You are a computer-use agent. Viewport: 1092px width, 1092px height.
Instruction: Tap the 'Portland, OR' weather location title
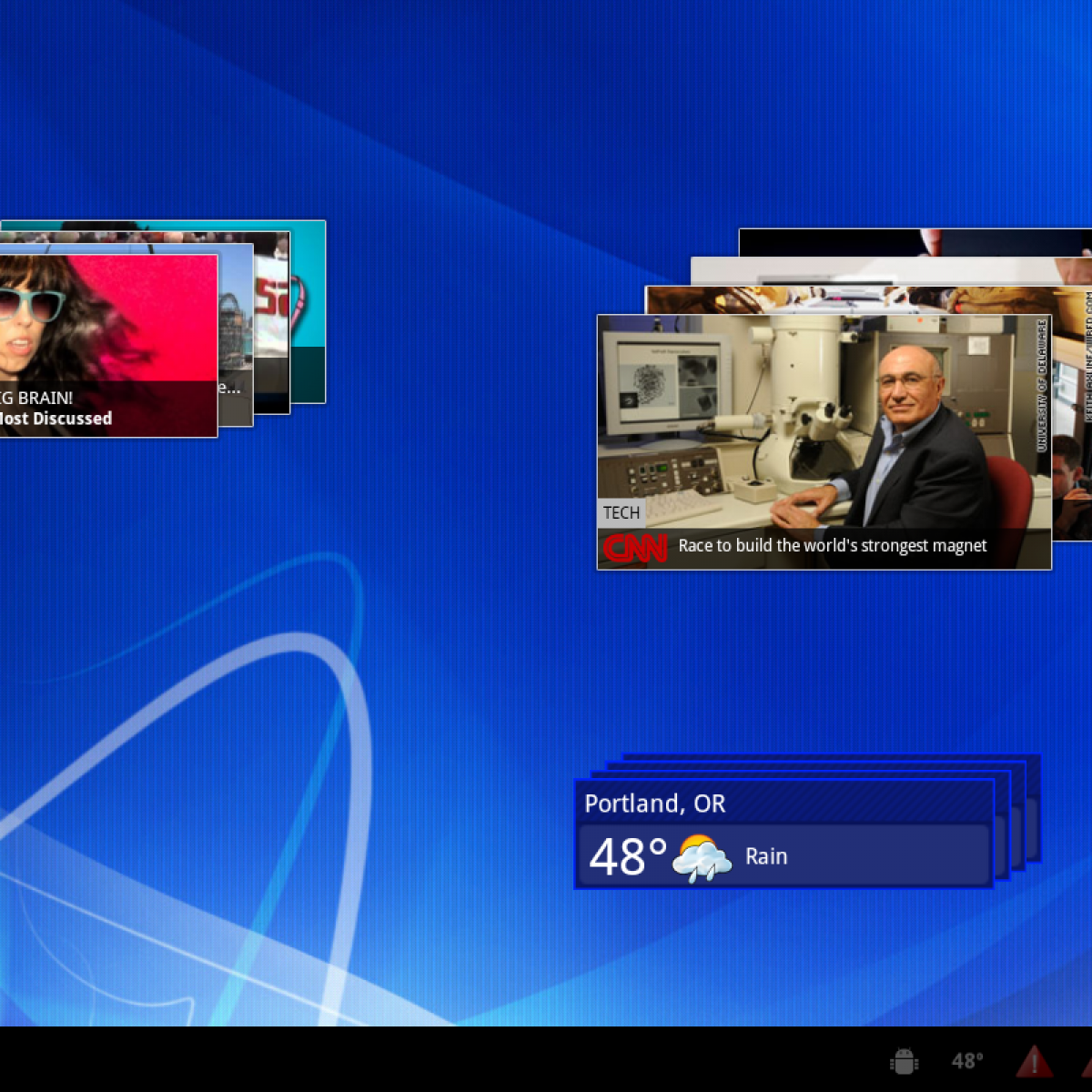655,804
